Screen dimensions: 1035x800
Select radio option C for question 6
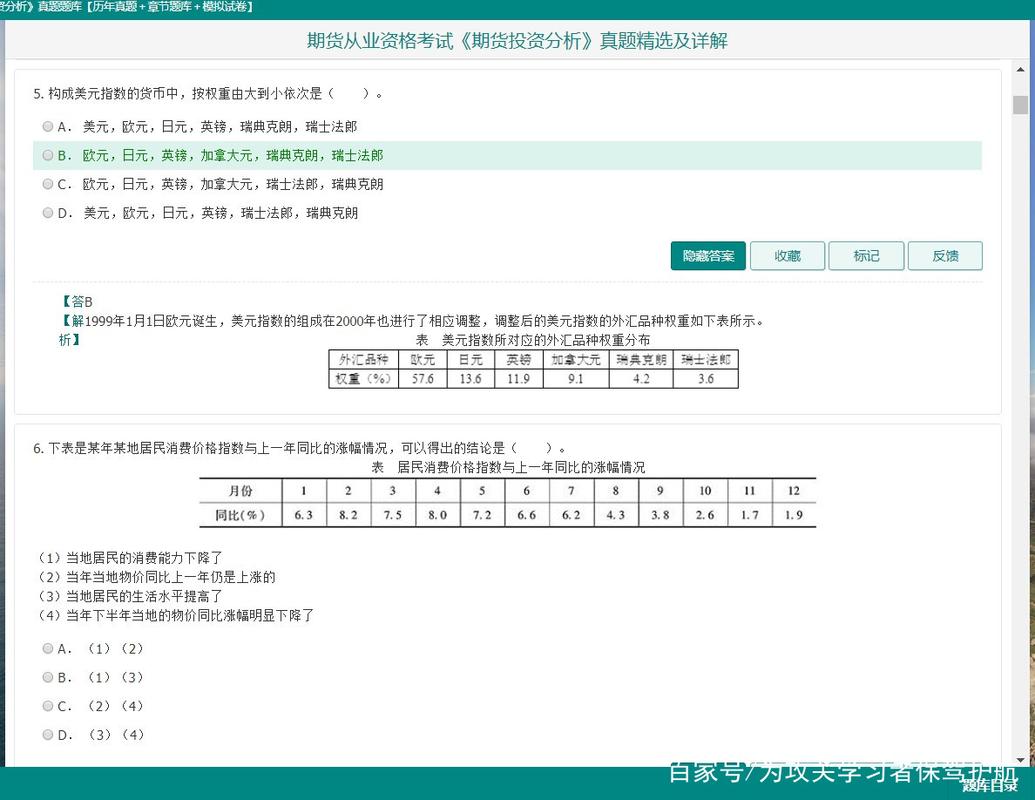coord(47,706)
